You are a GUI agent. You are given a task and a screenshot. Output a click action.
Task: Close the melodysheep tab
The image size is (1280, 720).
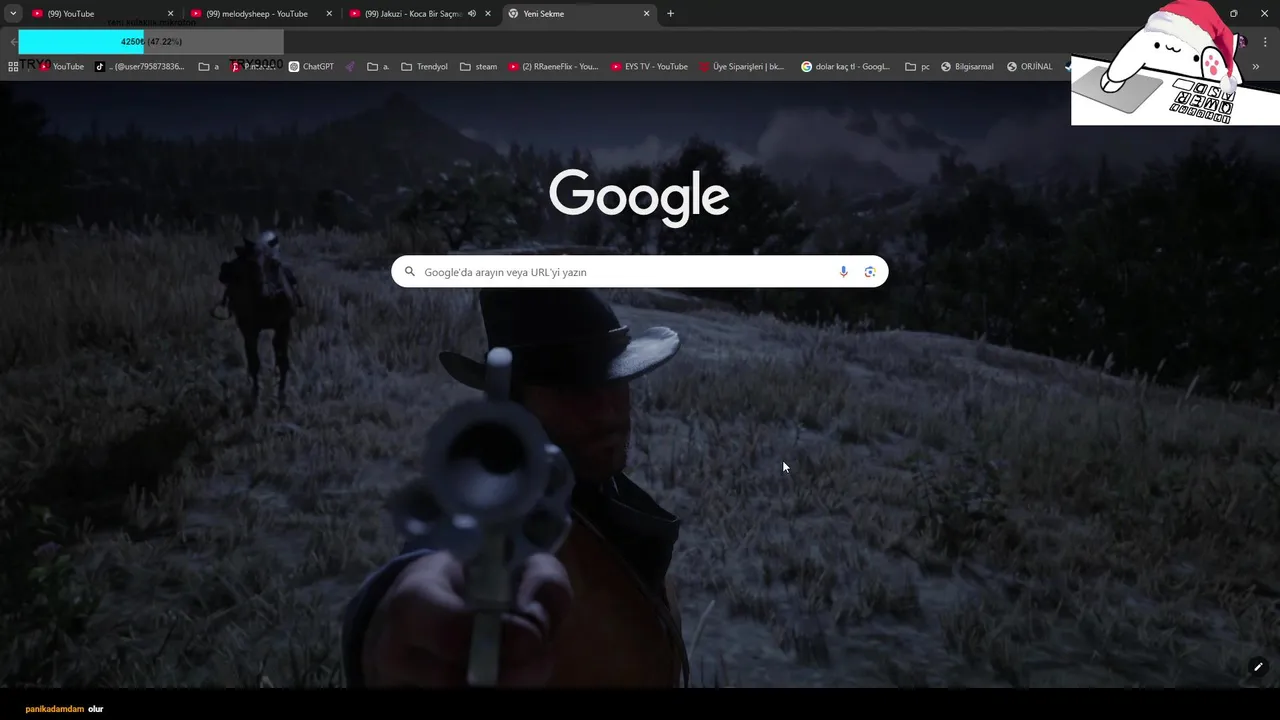(329, 14)
